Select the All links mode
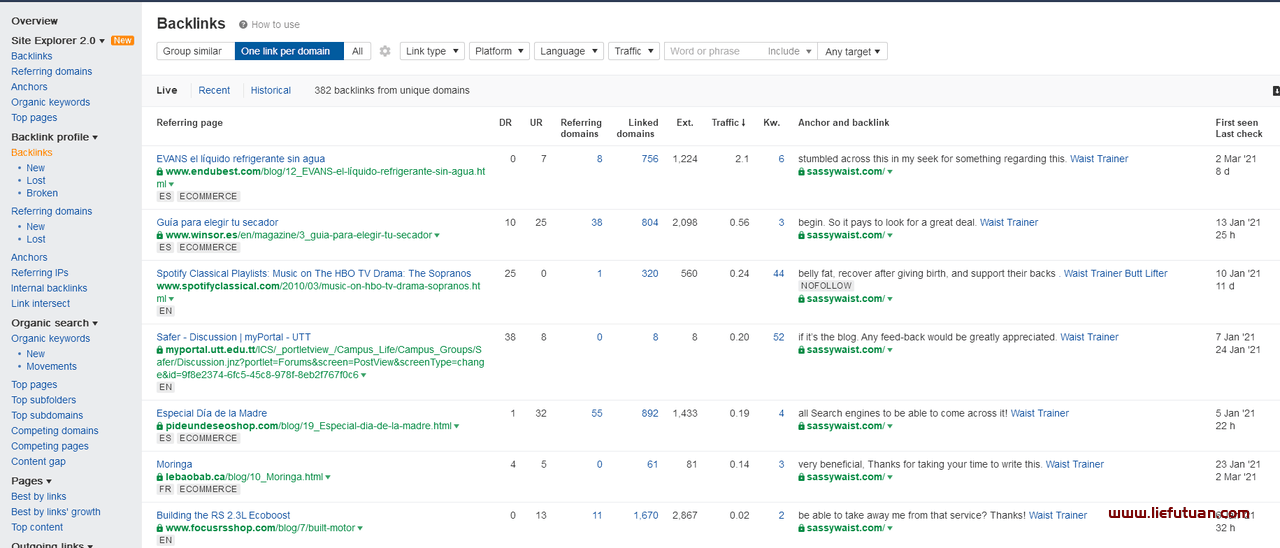1280x548 pixels. (x=357, y=51)
